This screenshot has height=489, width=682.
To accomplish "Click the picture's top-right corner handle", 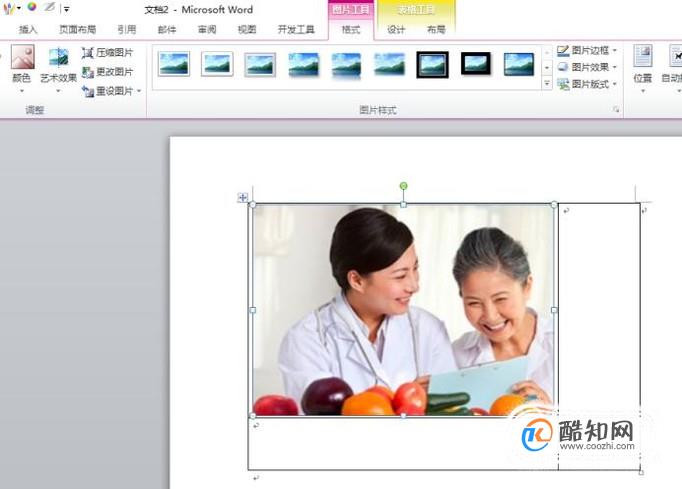I will [x=554, y=204].
